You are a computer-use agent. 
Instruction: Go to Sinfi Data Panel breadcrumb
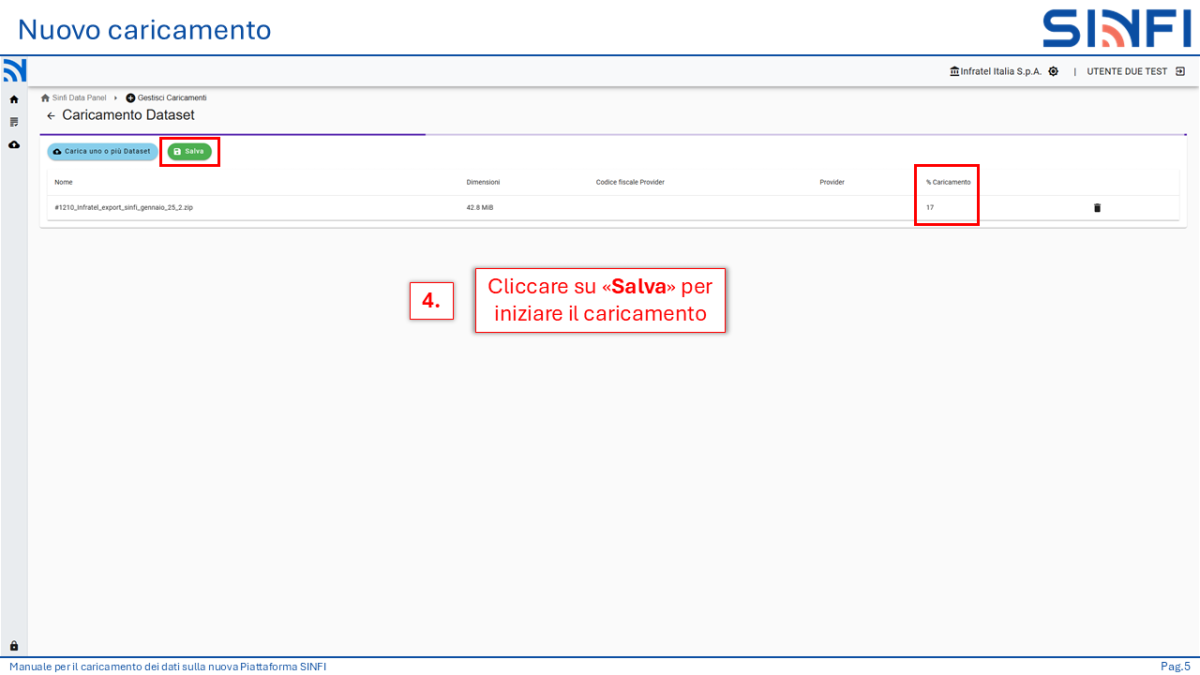(x=78, y=98)
